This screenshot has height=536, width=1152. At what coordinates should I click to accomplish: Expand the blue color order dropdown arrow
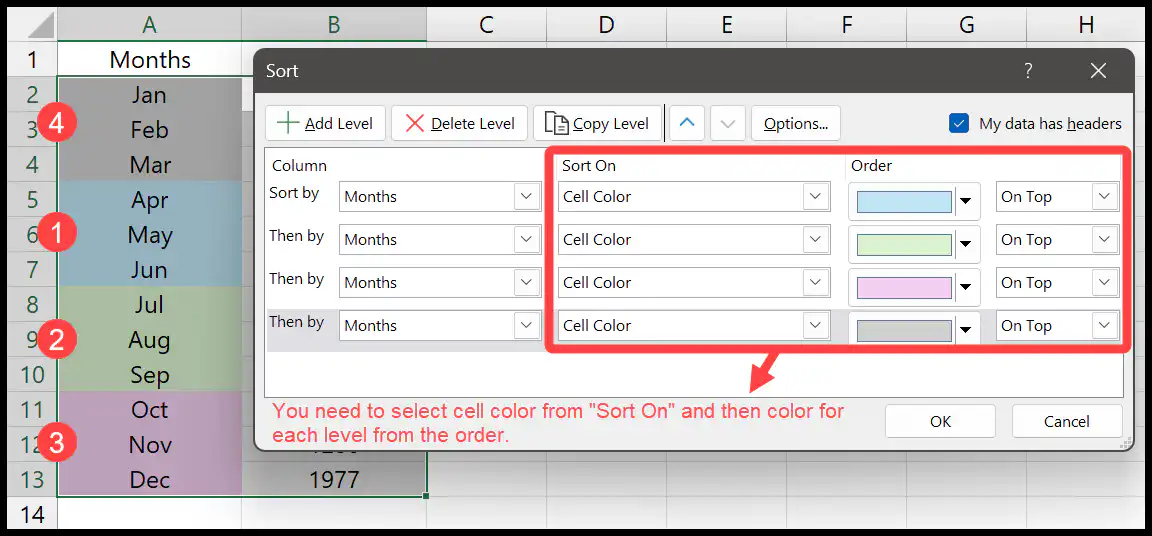point(966,201)
